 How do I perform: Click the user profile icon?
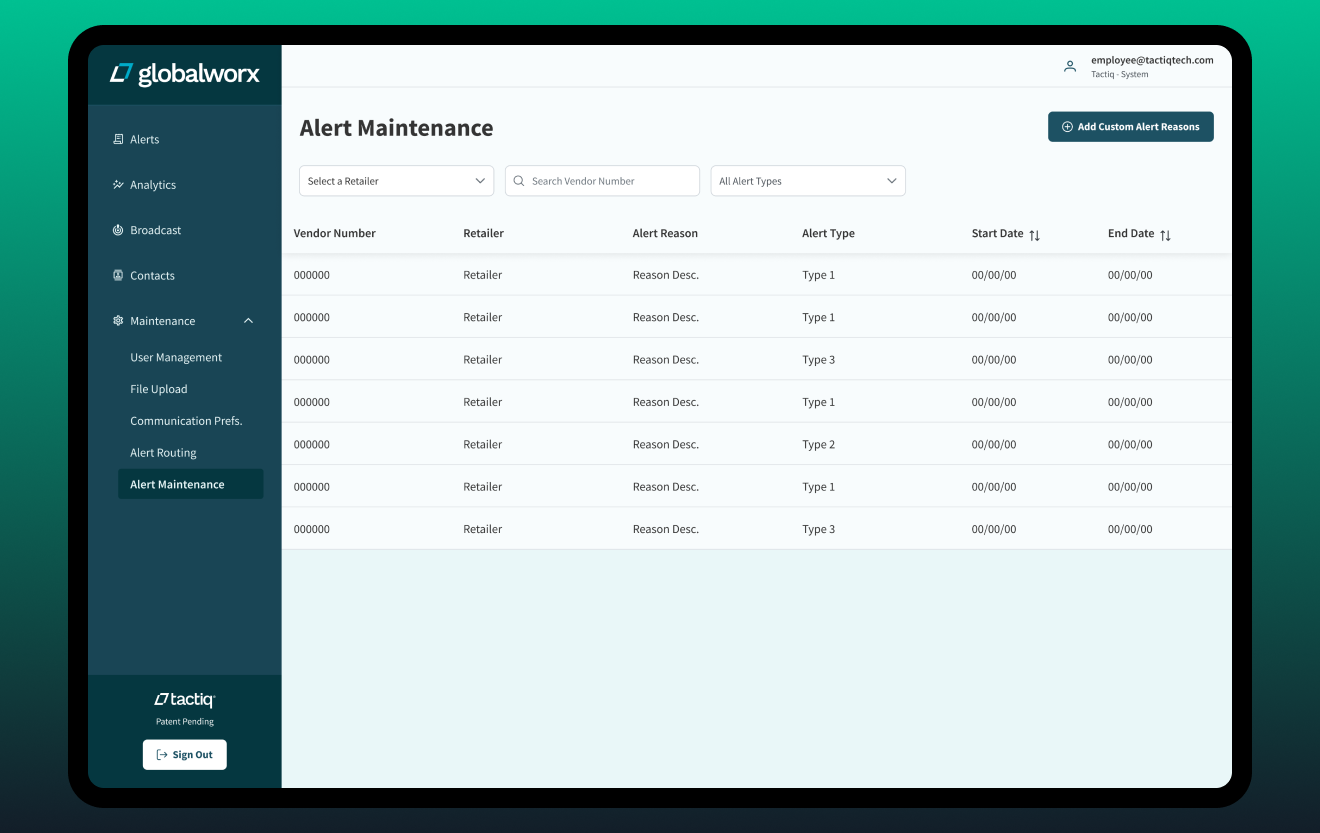tap(1070, 66)
